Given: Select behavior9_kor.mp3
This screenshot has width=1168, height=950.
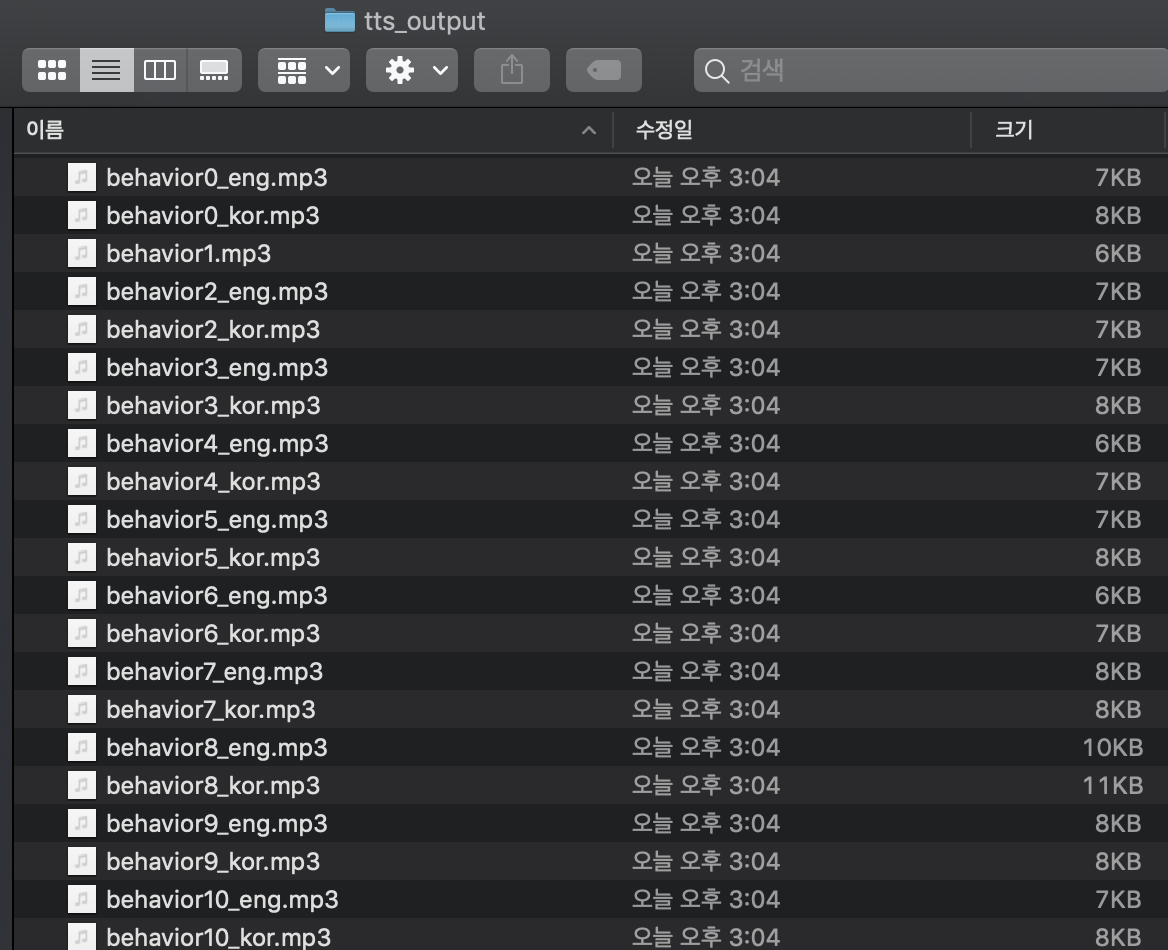Looking at the screenshot, I should [x=591, y=861].
